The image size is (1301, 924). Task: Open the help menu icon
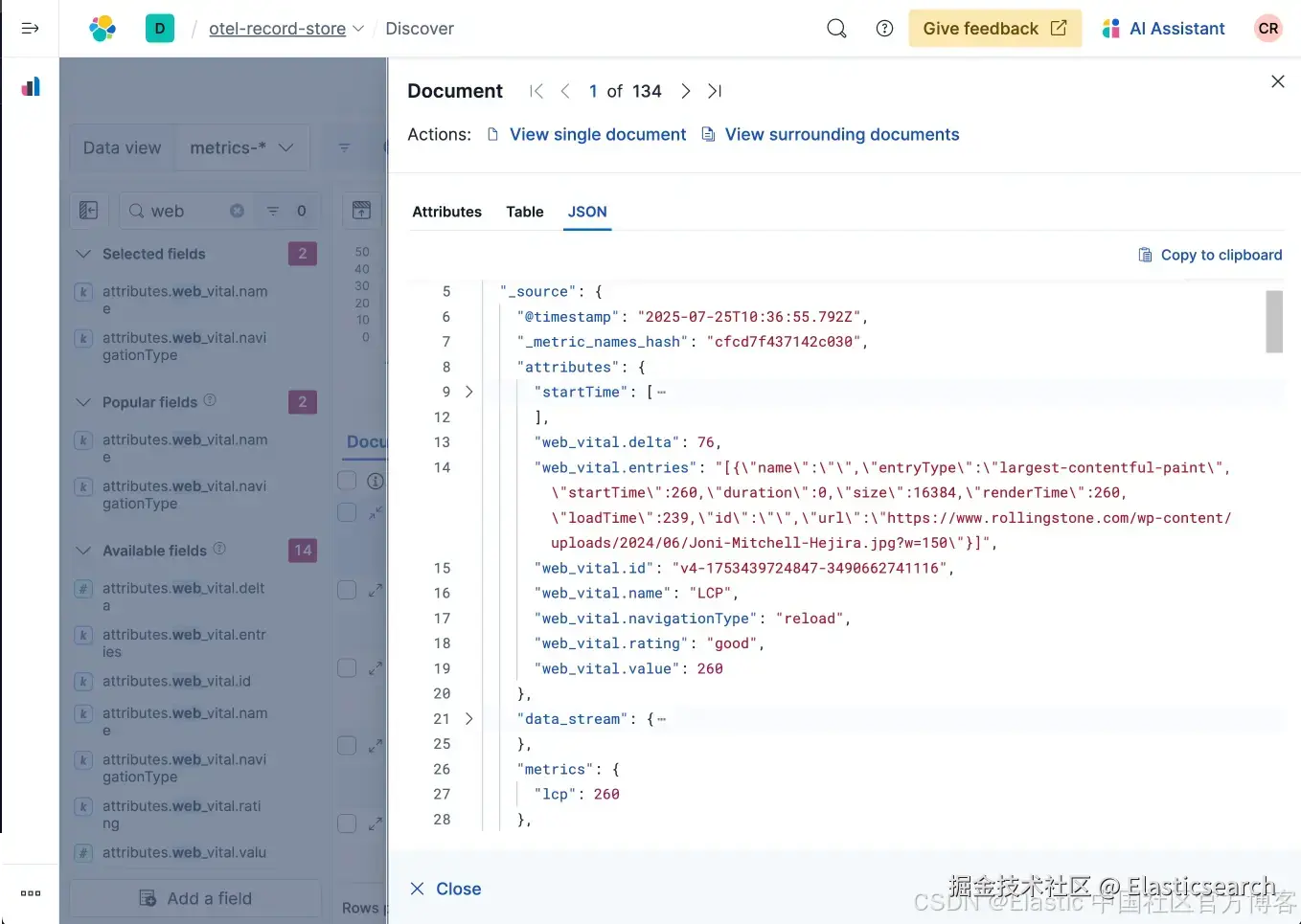[884, 29]
